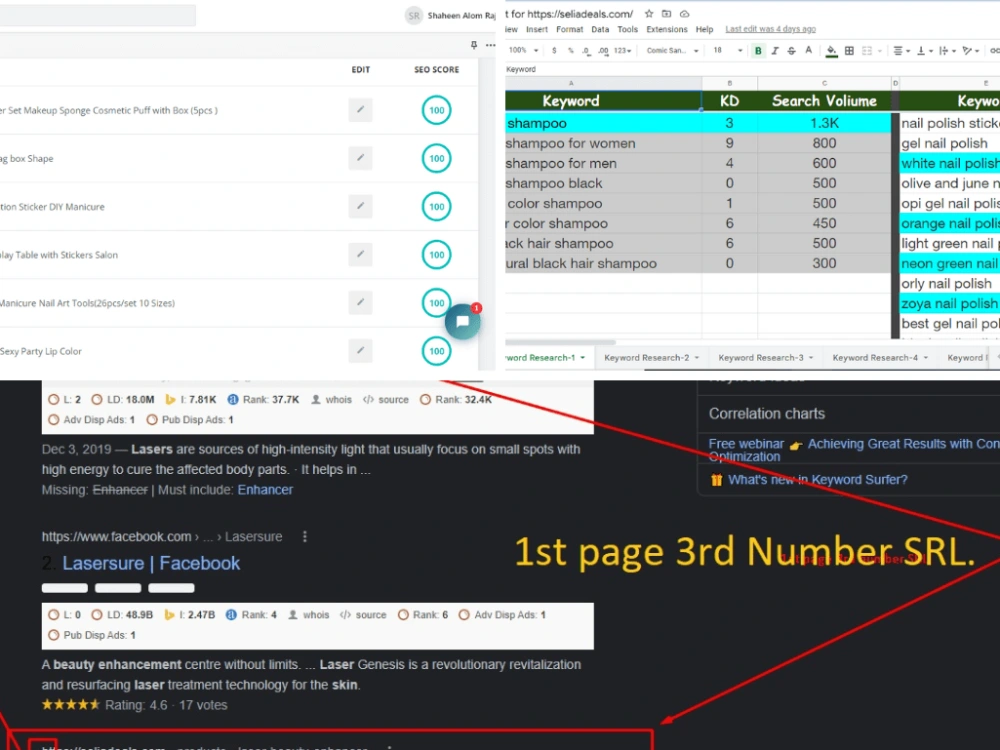
Task: Star the seliadeals spreadsheet
Action: click(649, 13)
